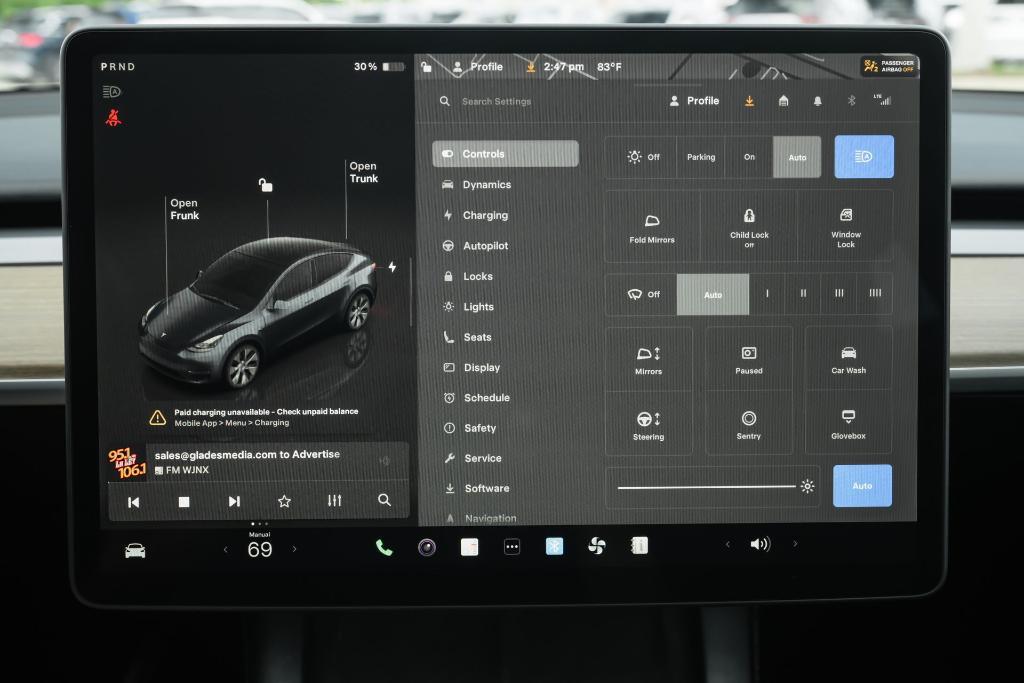This screenshot has height=683, width=1024.
Task: Enable the Child Lock toggle
Action: point(749,227)
